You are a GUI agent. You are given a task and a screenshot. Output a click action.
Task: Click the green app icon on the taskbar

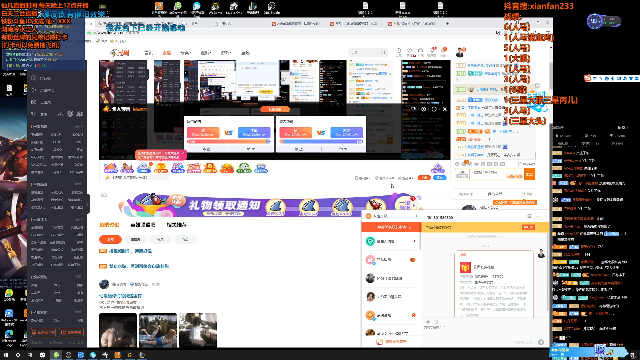[x=56, y=355]
